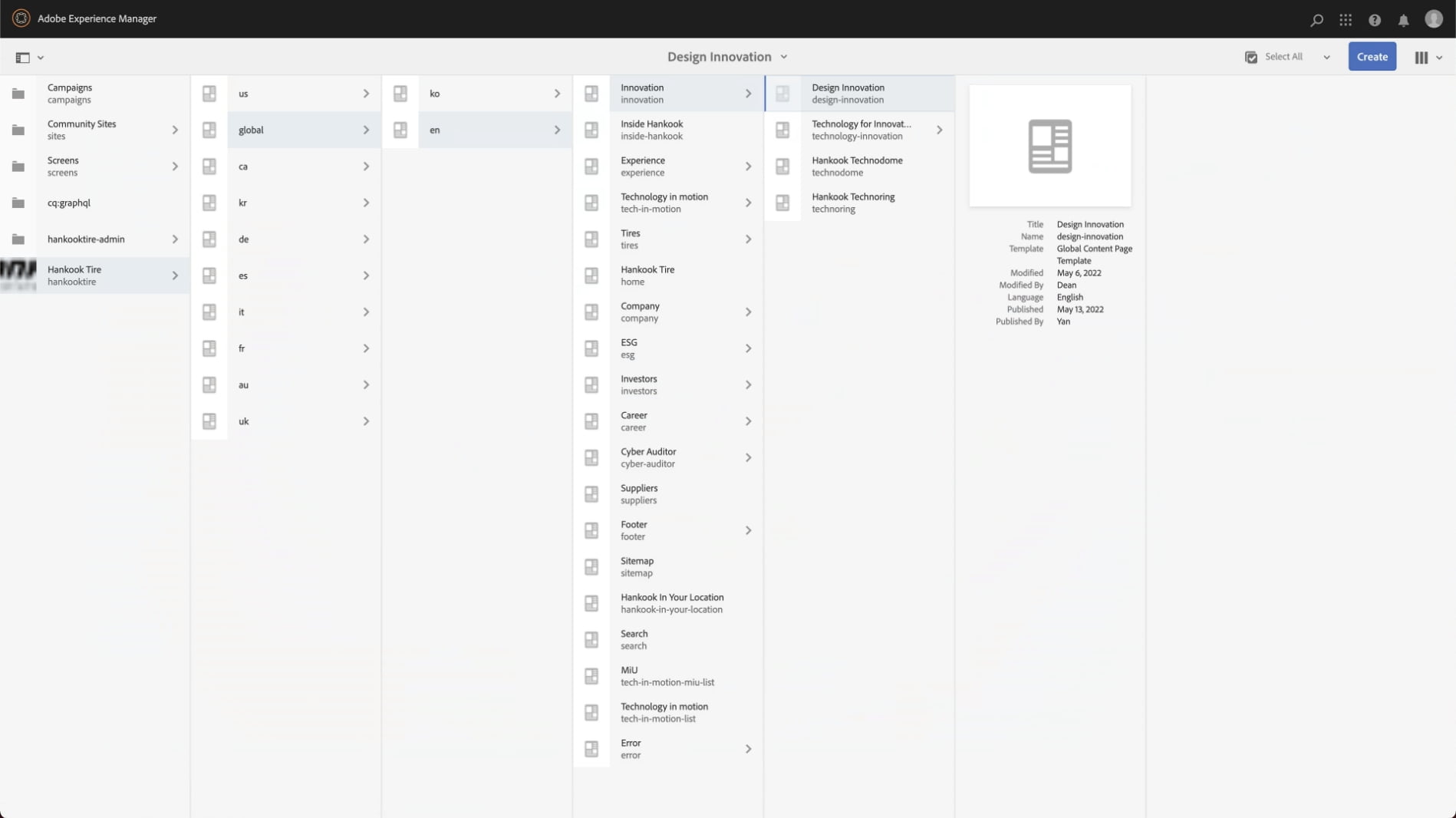Image resolution: width=1456 pixels, height=818 pixels.
Task: Click the page icon beside global
Action: (x=209, y=130)
